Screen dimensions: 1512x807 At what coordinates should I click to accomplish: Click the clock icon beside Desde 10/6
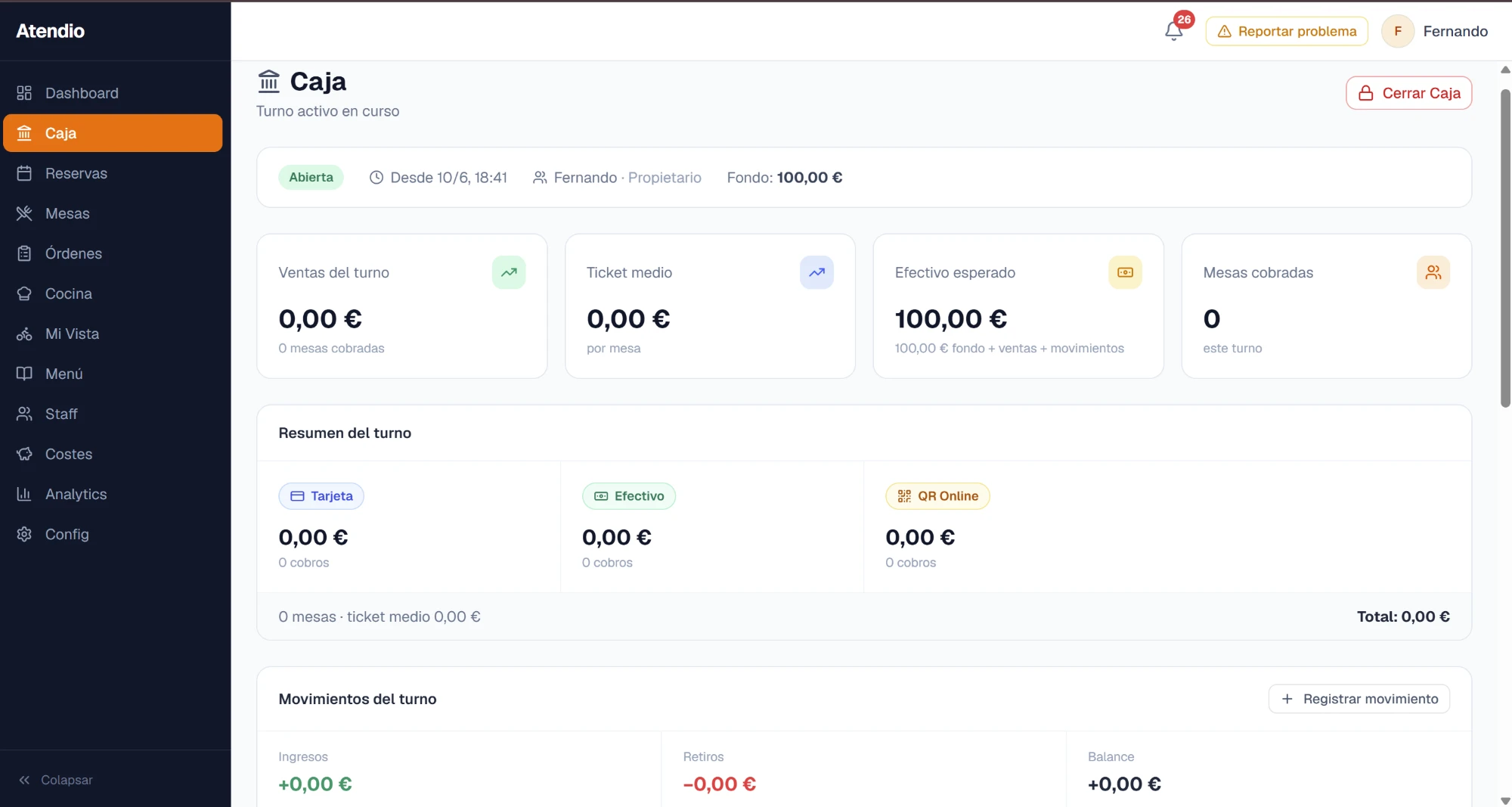[x=376, y=178]
